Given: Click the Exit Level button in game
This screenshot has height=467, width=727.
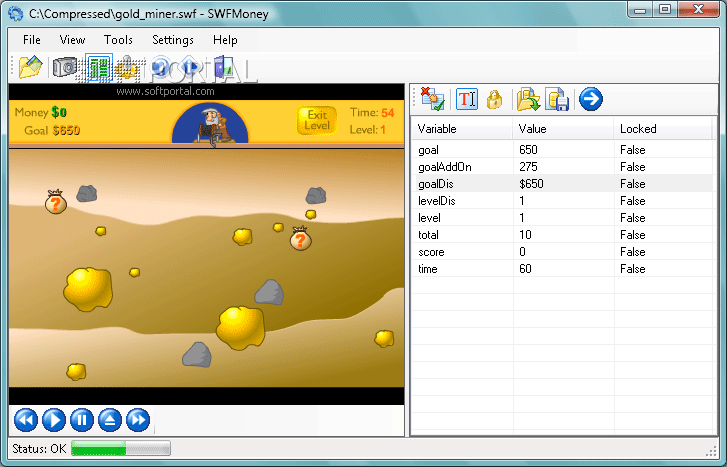Looking at the screenshot, I should (317, 120).
